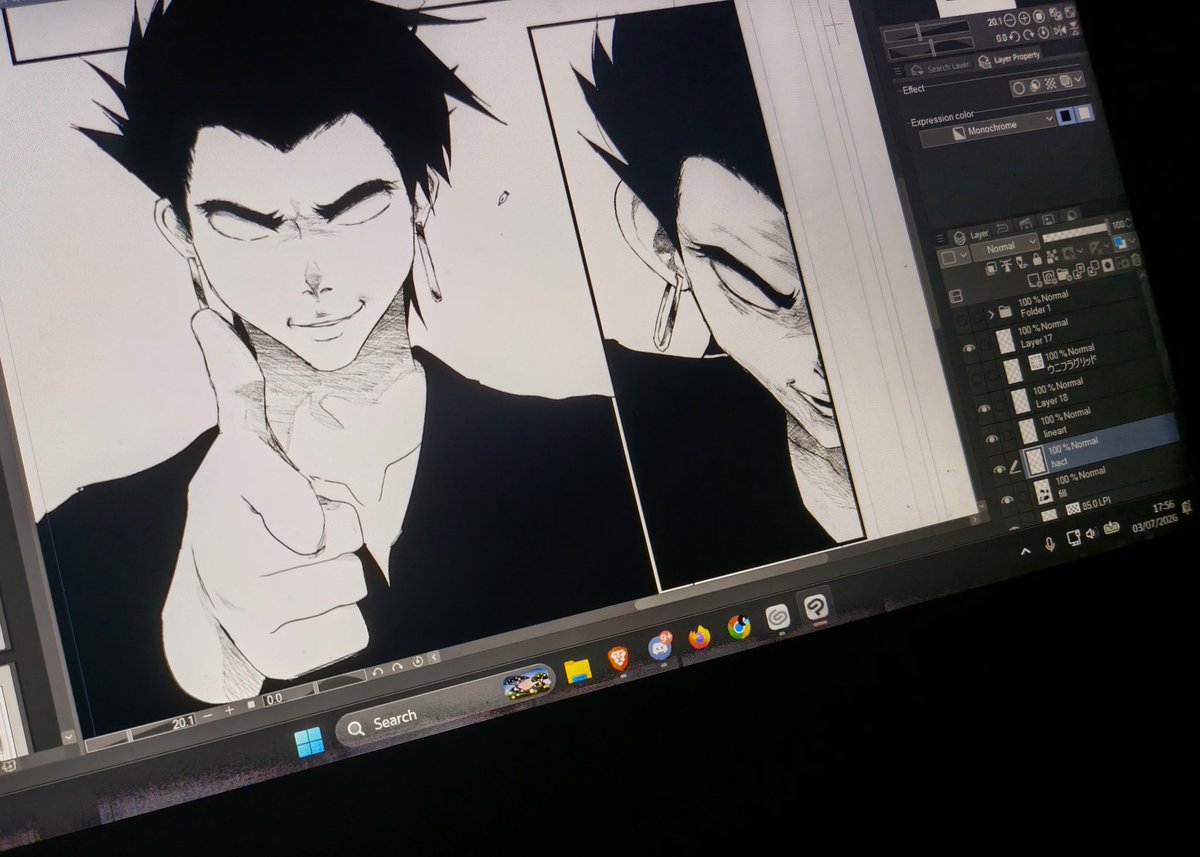1200x857 pixels.
Task: Open the palette color dropdown beside blending mode
Action: click(x=954, y=257)
